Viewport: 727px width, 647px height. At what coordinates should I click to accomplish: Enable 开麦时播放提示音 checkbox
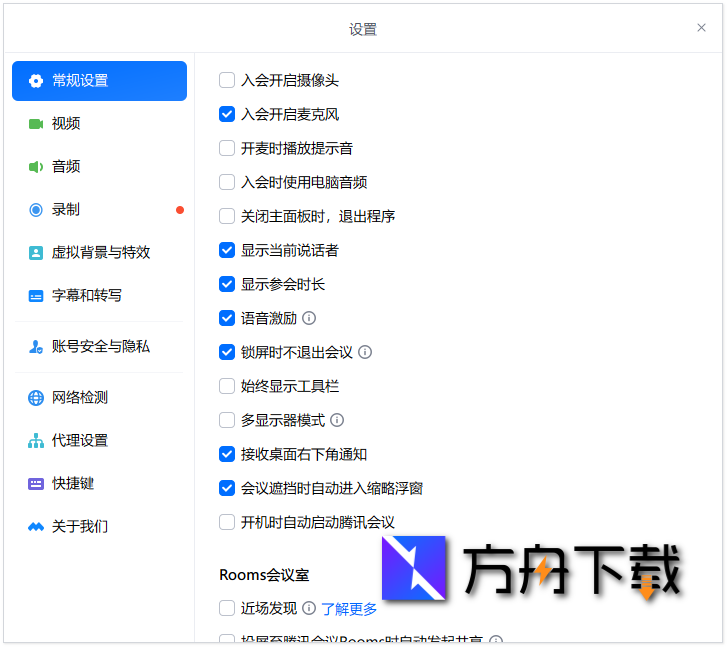[227, 148]
